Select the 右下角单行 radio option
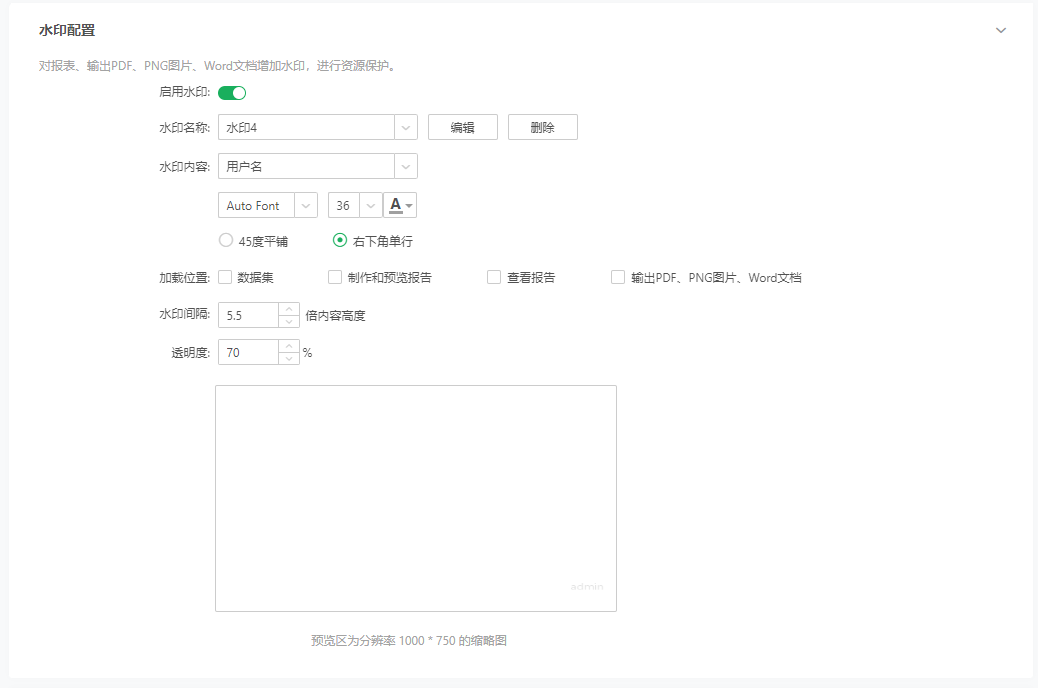The image size is (1038, 688). pyautogui.click(x=340, y=241)
